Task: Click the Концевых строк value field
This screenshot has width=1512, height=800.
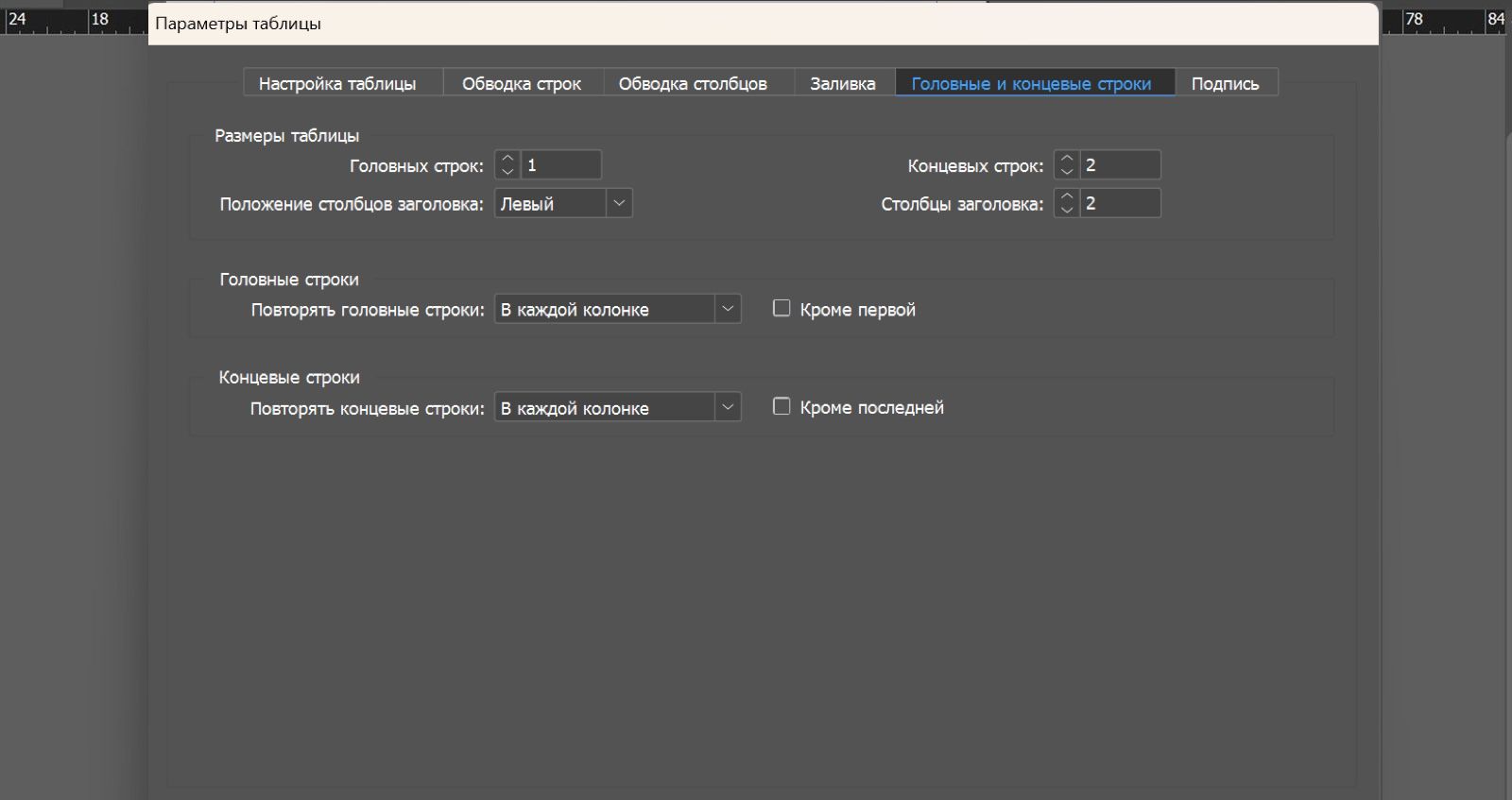Action: coord(1120,165)
